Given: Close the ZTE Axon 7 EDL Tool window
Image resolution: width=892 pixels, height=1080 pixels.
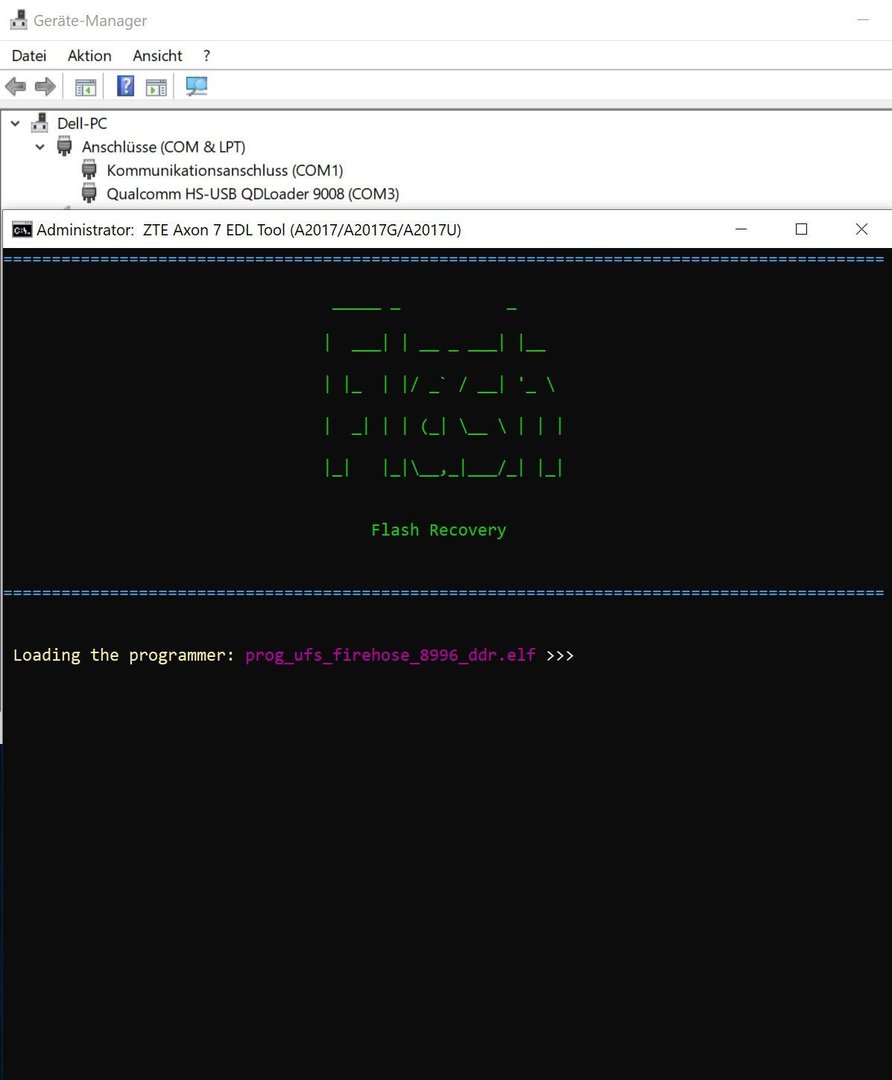Looking at the screenshot, I should (x=862, y=229).
